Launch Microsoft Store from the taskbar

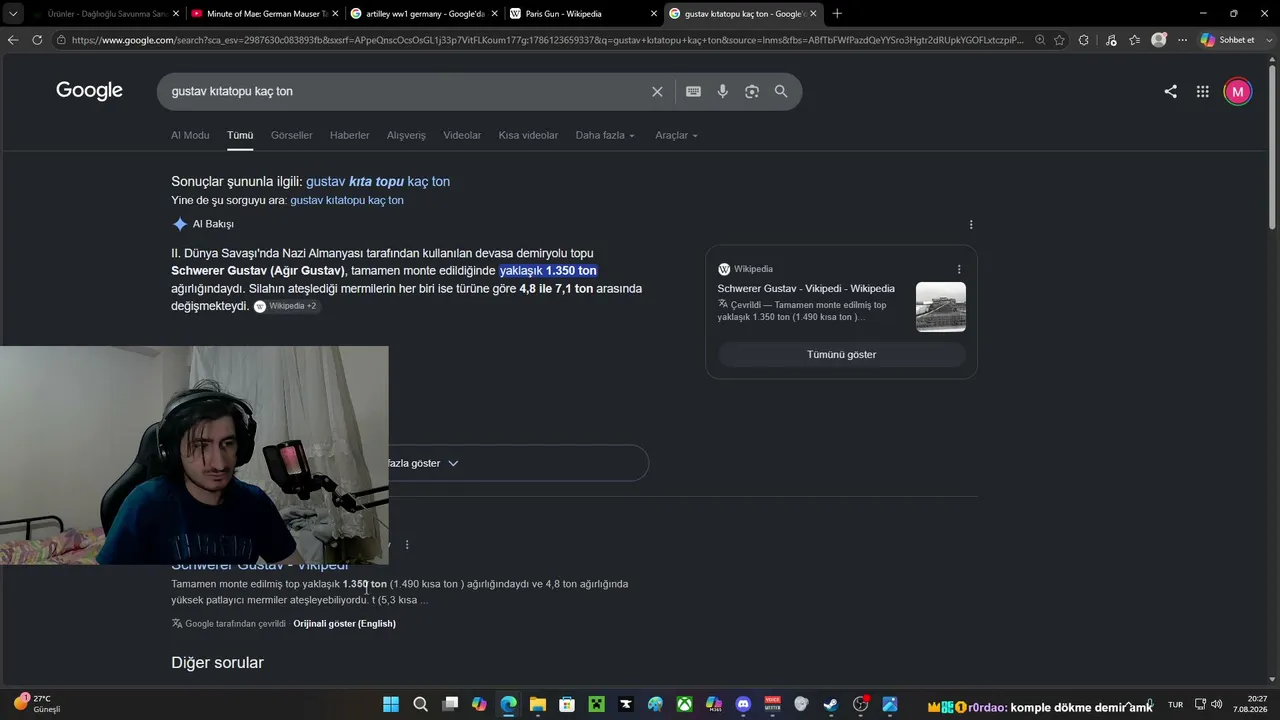pos(567,704)
